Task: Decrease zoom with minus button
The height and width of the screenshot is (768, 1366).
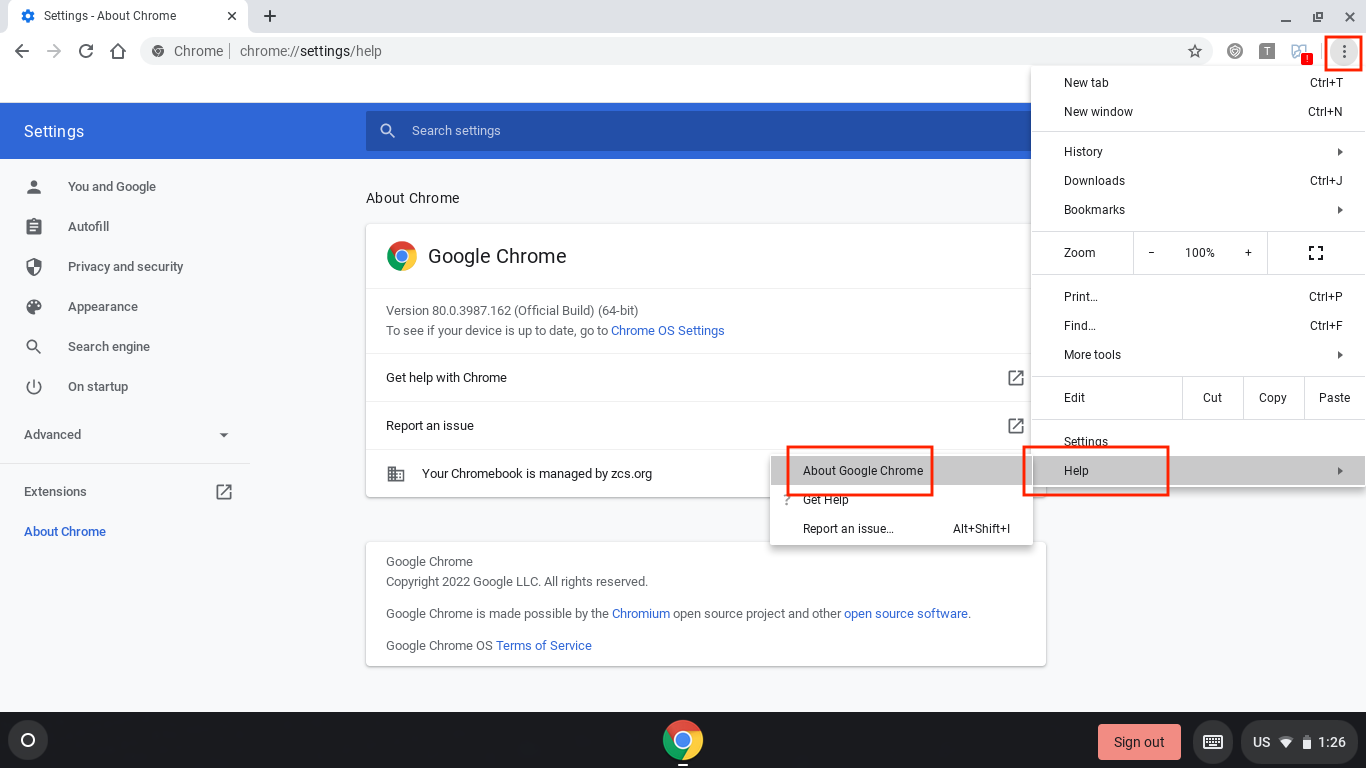Action: point(1151,253)
